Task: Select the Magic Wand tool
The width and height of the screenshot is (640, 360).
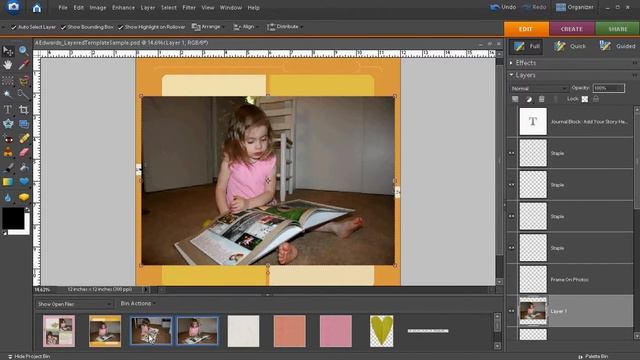Action: tap(8, 95)
